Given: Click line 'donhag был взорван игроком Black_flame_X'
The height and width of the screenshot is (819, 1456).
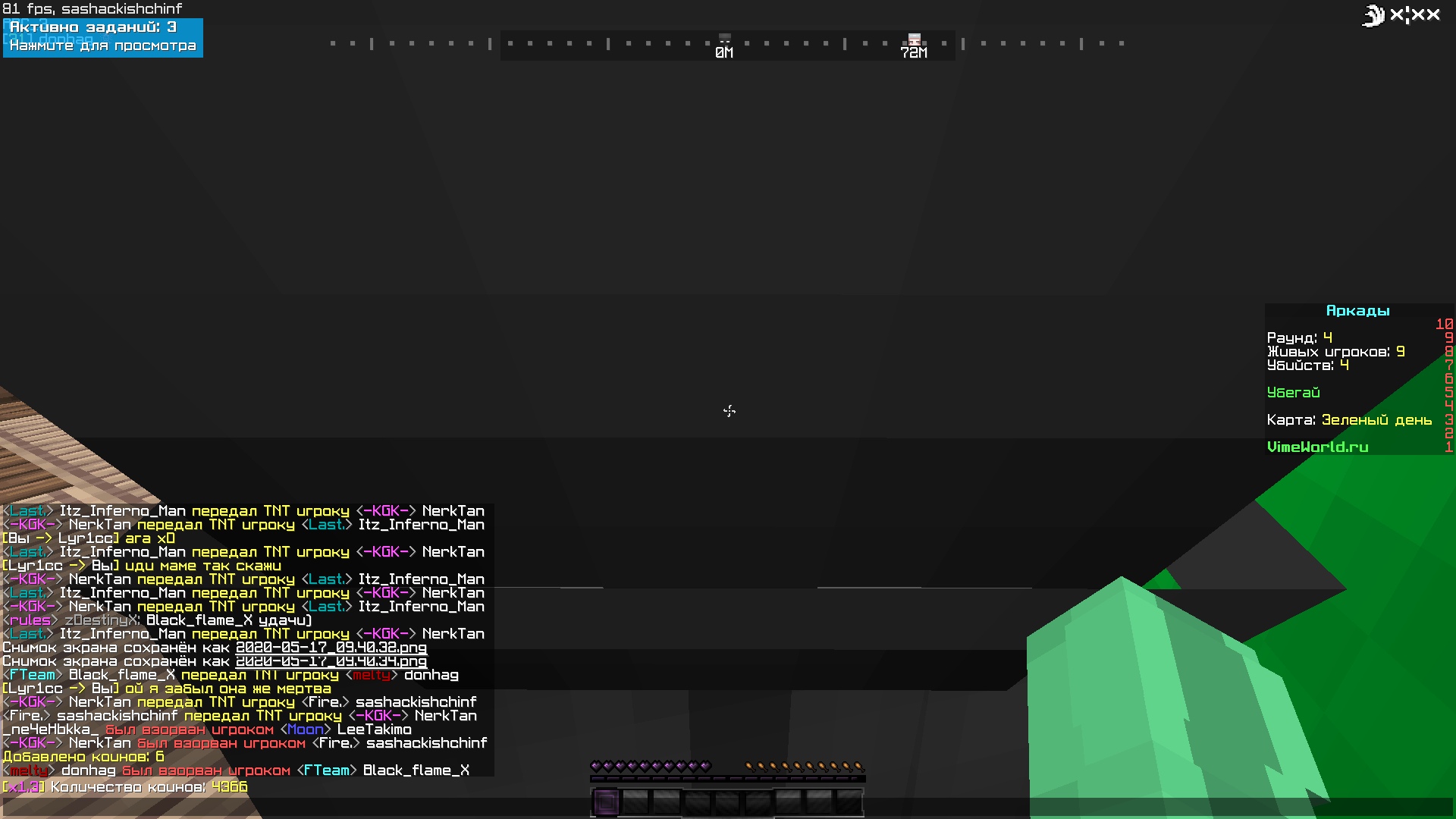Looking at the screenshot, I should [x=236, y=770].
